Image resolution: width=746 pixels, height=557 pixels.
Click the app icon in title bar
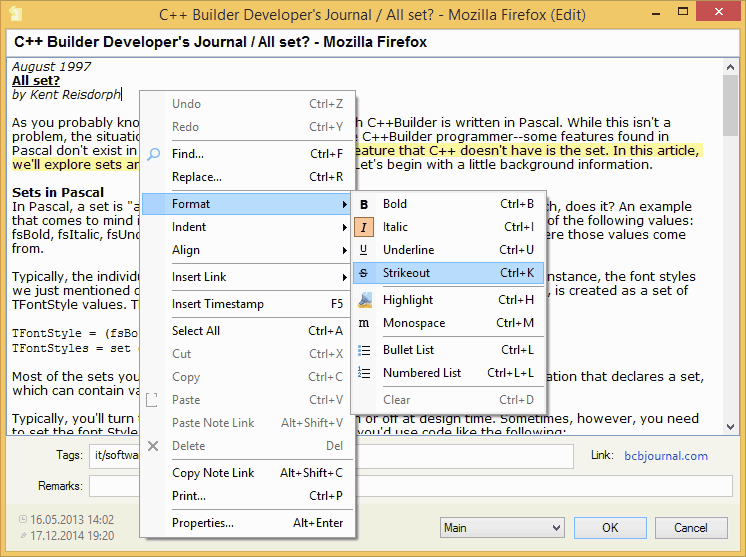point(16,14)
